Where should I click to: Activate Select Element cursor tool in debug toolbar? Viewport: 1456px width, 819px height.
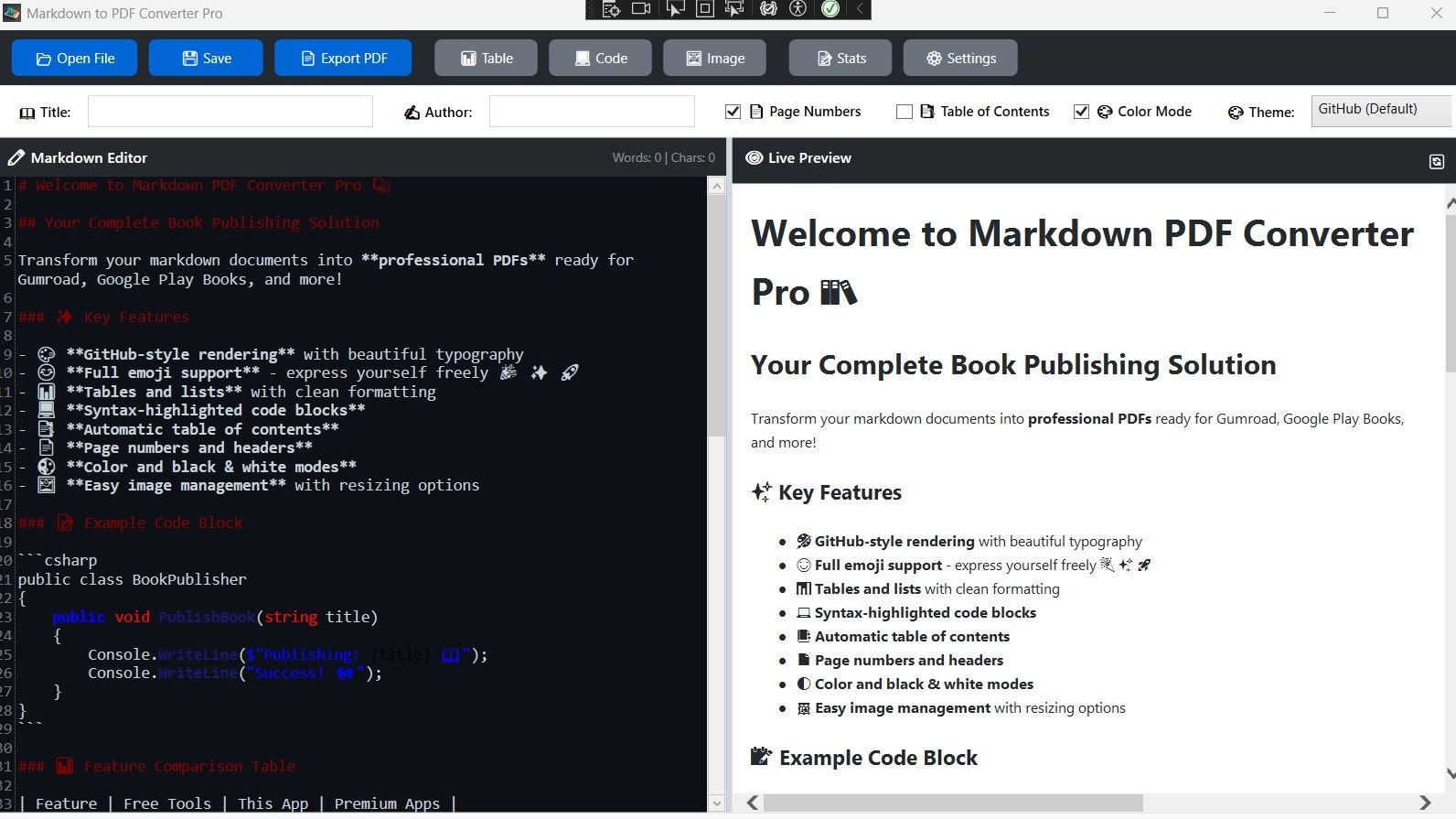(x=675, y=9)
